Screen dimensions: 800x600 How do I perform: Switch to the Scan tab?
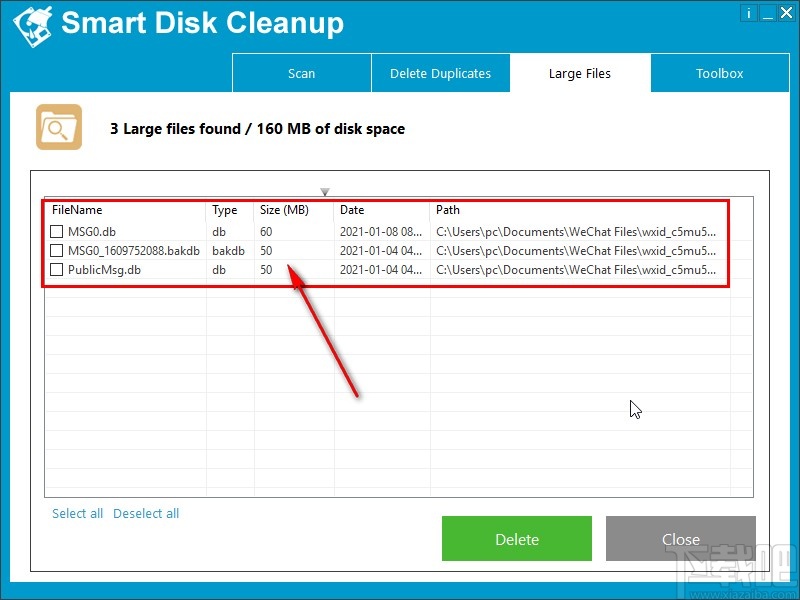click(302, 73)
